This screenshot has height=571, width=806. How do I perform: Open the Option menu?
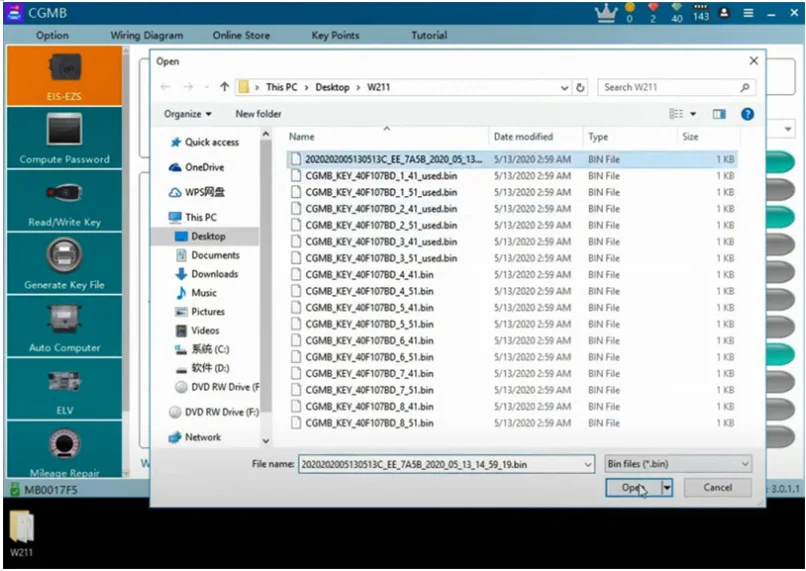coord(52,35)
